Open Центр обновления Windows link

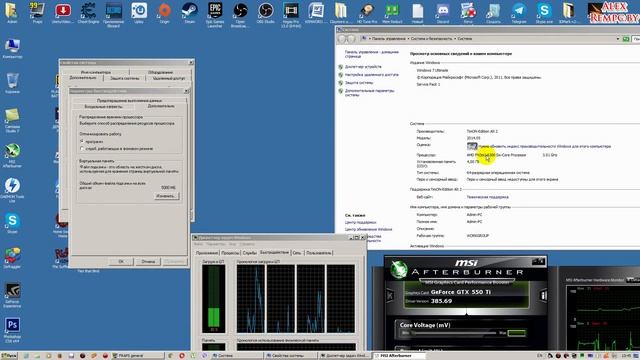click(368, 229)
